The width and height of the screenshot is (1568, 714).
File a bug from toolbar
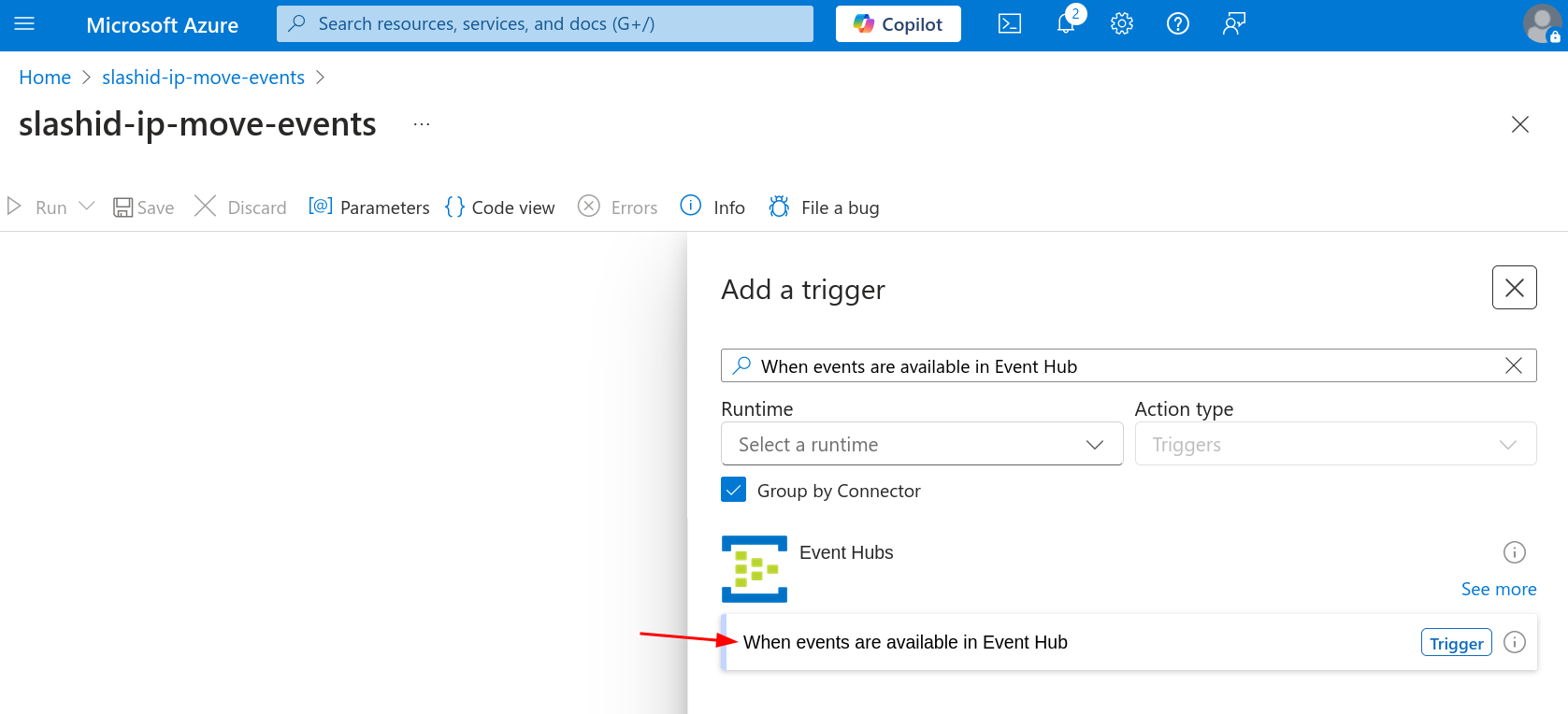[x=824, y=207]
